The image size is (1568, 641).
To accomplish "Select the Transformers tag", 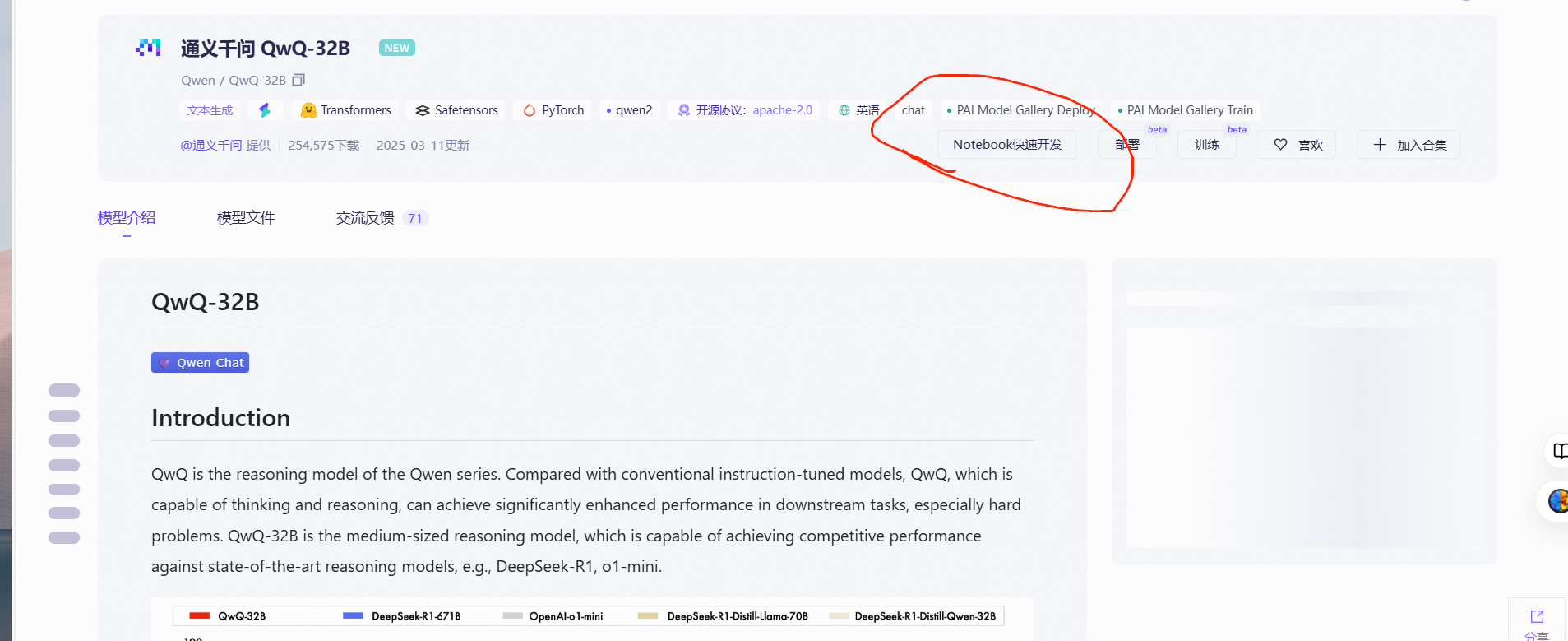I will pos(345,110).
